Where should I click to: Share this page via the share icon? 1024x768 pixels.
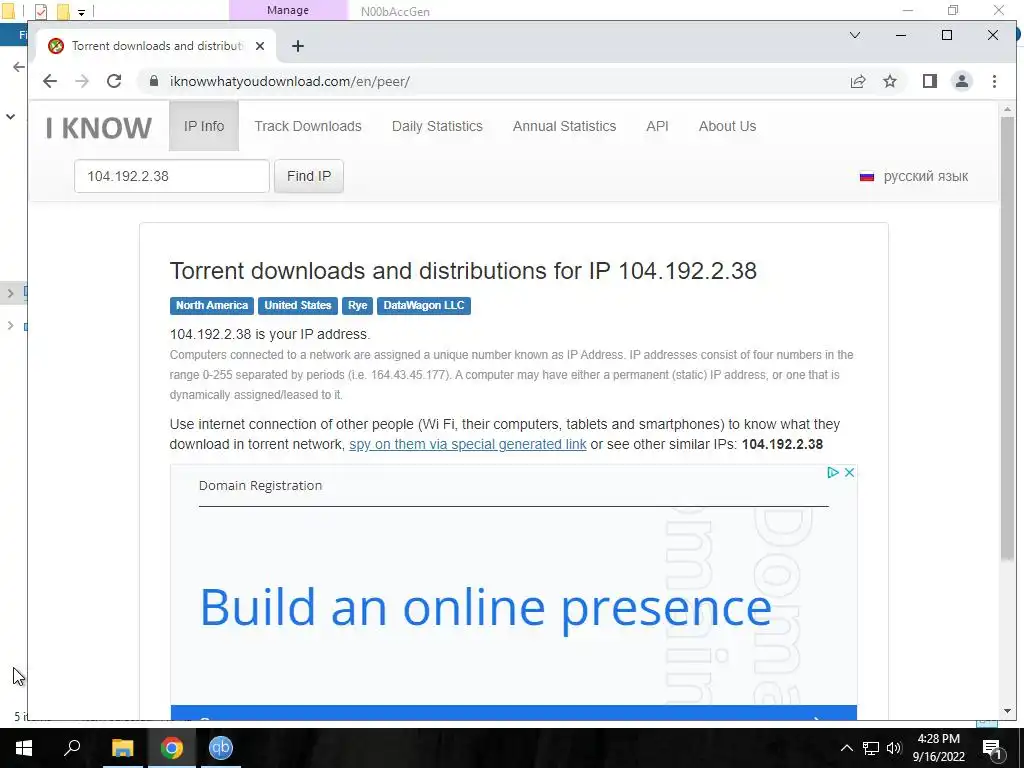pyautogui.click(x=857, y=81)
